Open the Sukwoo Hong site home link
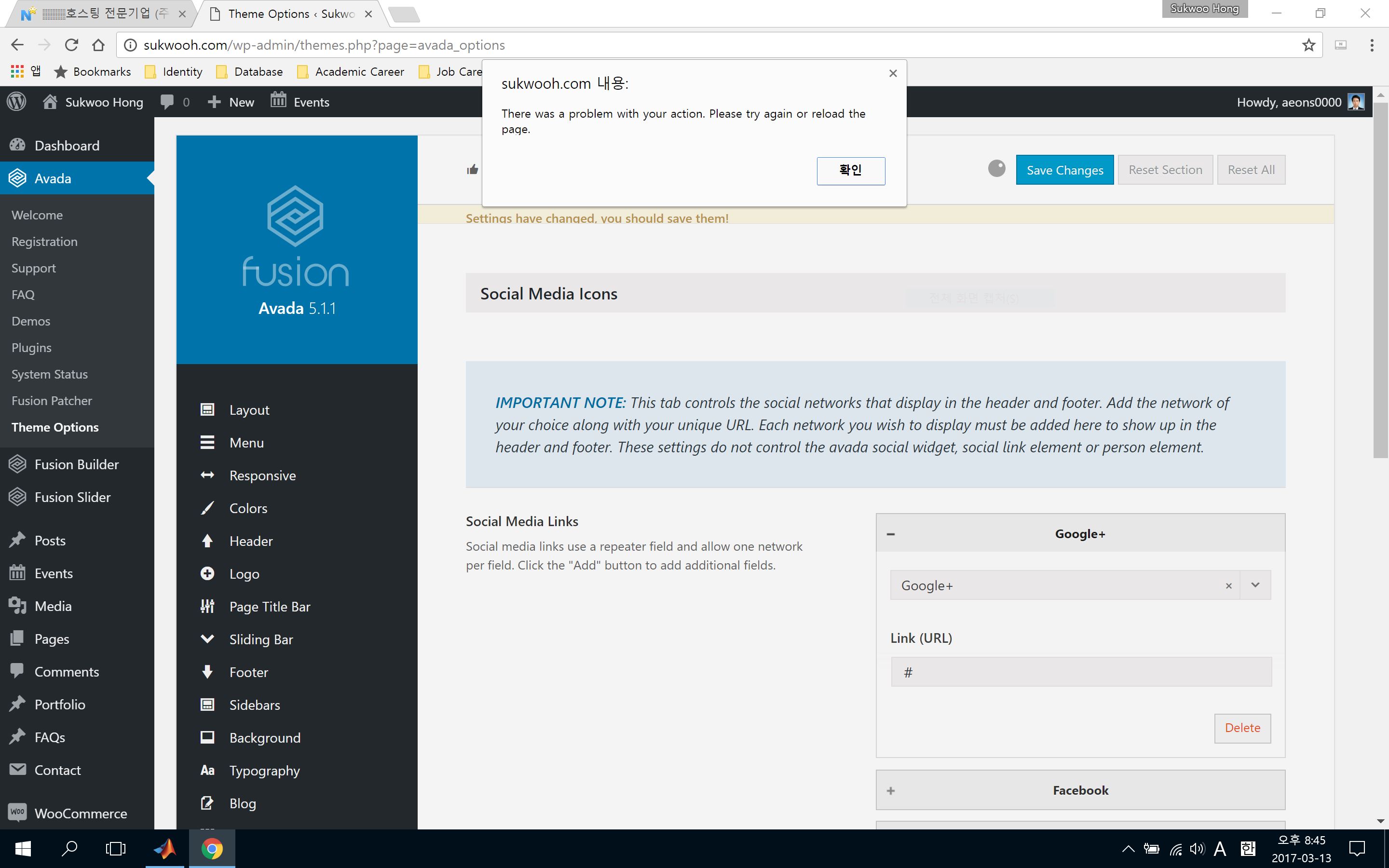 (93, 102)
